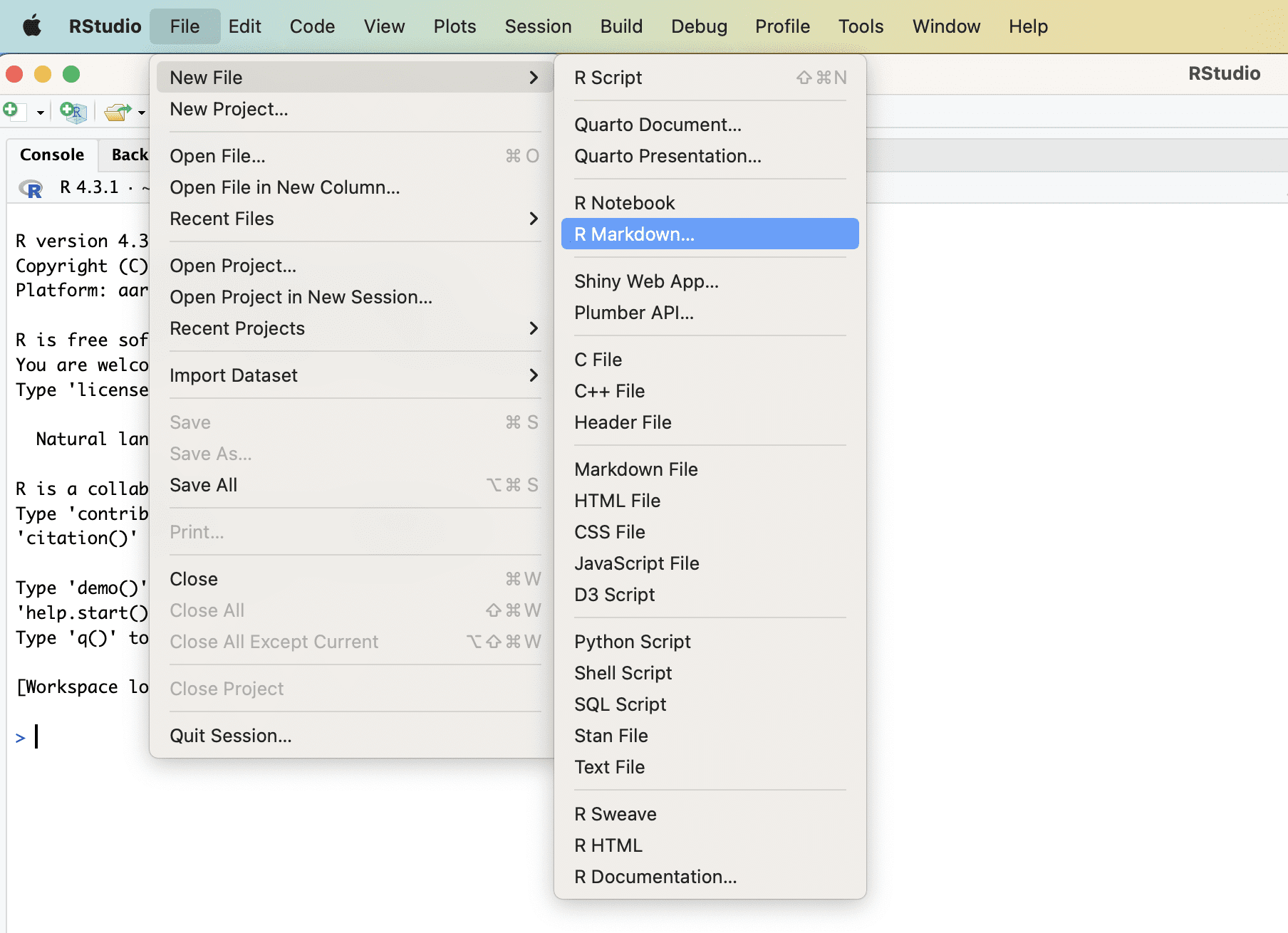Create a new CSS File

[710, 532]
